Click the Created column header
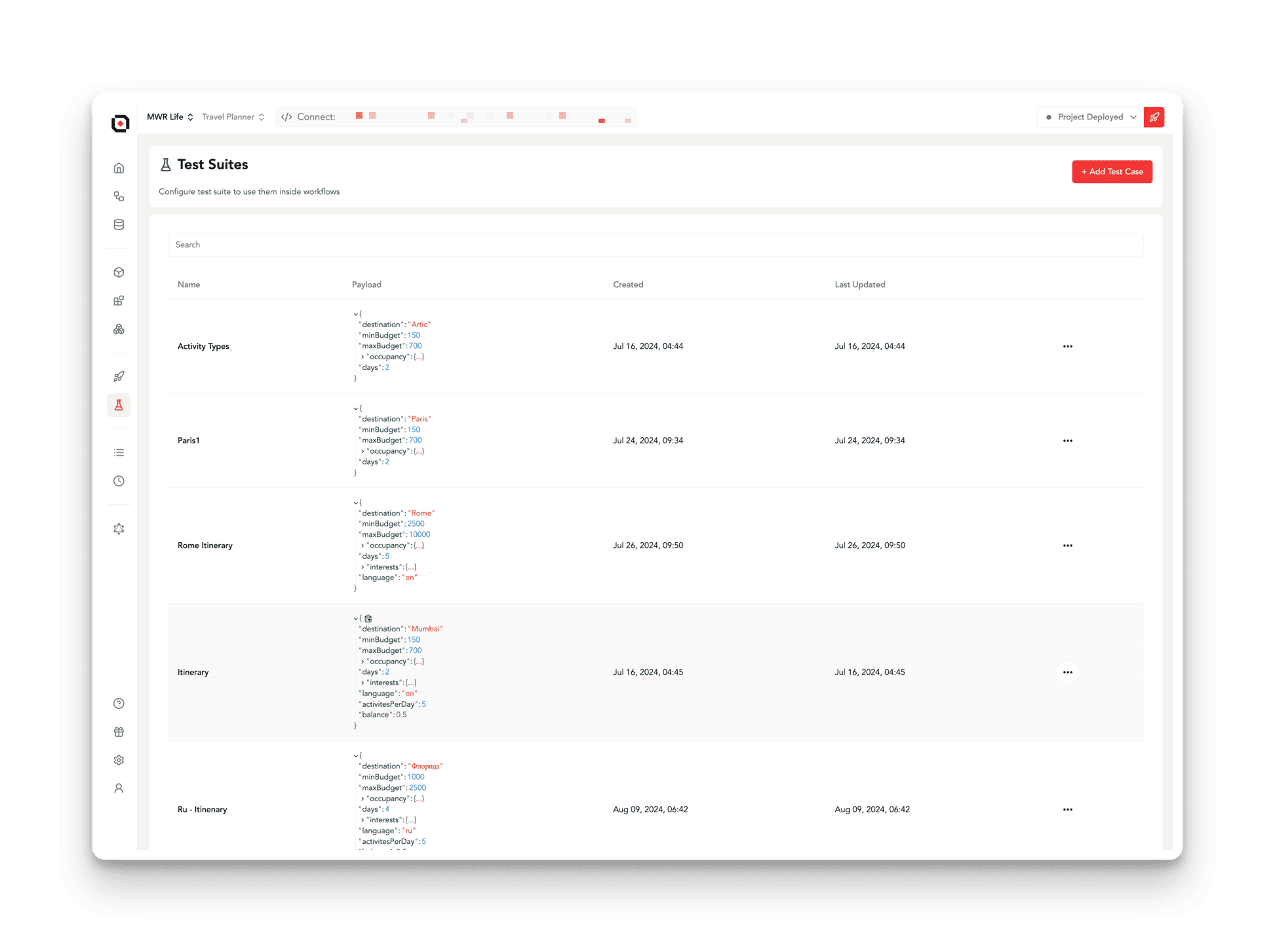This screenshot has width=1275, height=952. click(628, 285)
